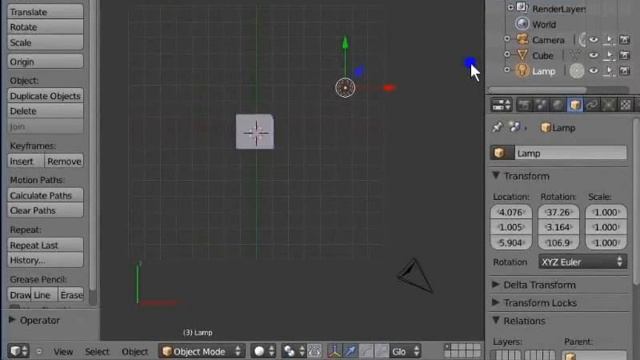
Task: Enable the rotate manipulator button
Action: (366, 351)
